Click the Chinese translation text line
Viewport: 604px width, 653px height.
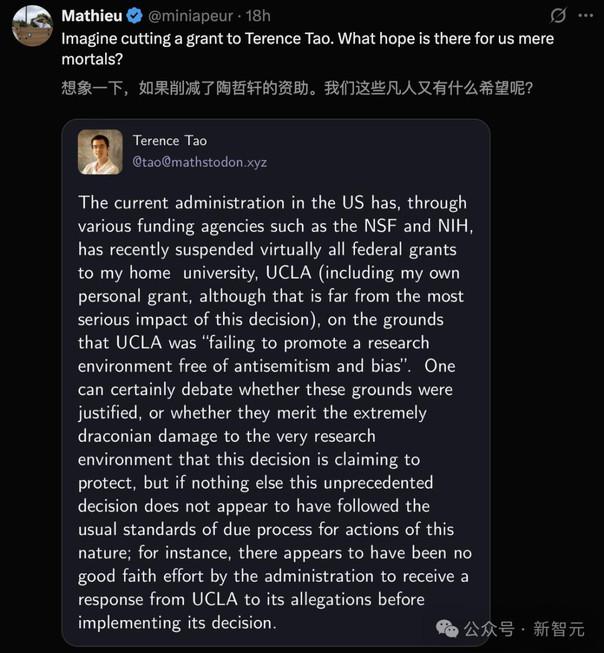click(297, 88)
